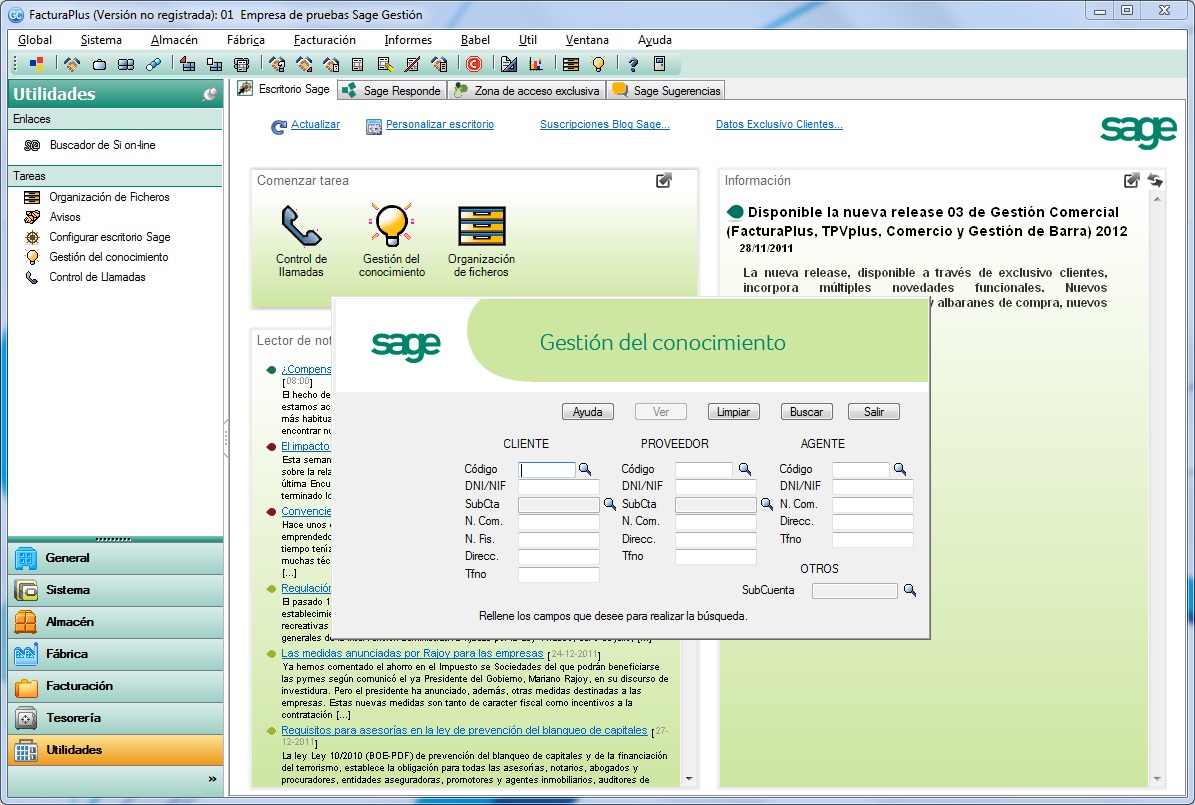Select Control de Llamadas in Tareas list

click(x=97, y=277)
